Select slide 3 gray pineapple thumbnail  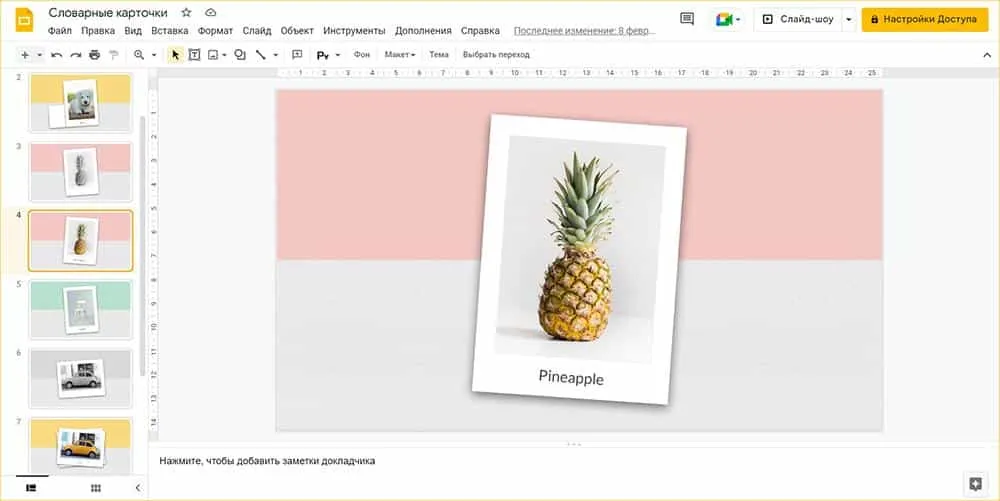(80, 171)
